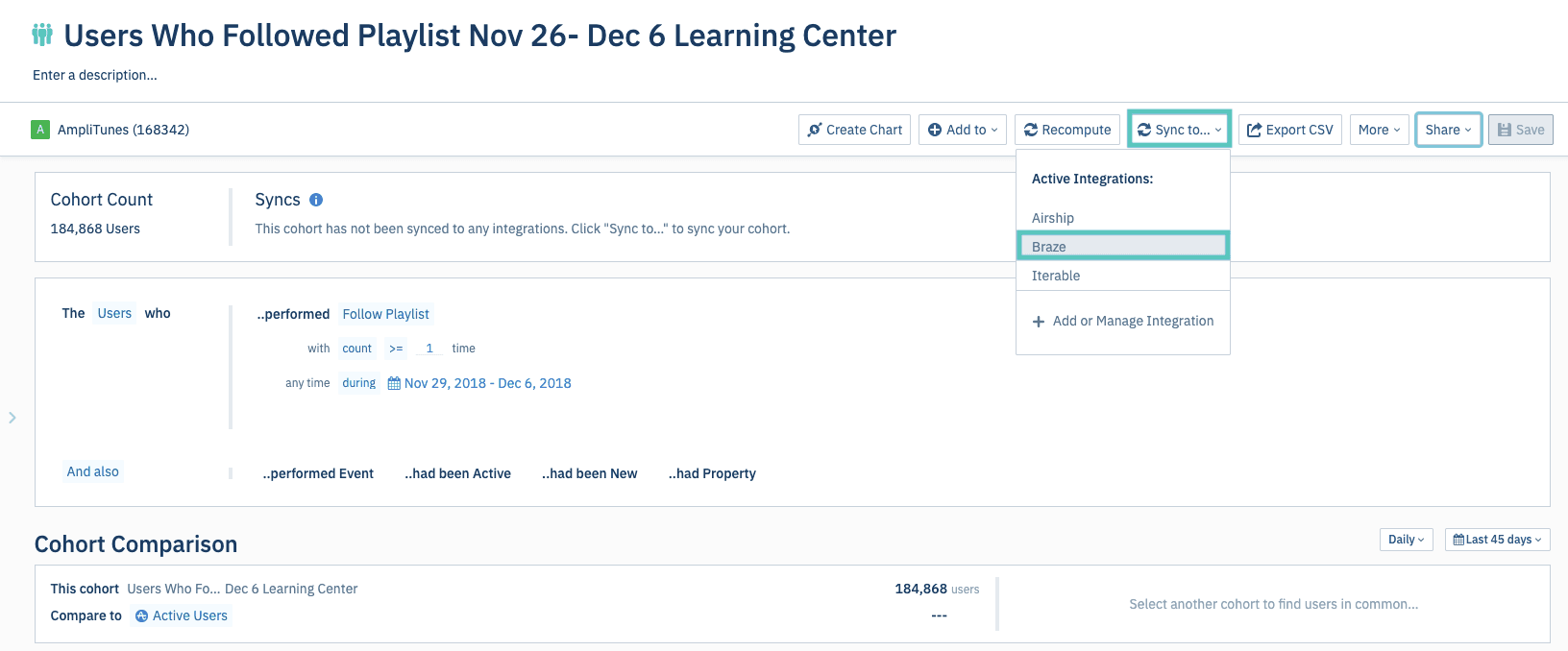1568x651 pixels.
Task: Select Iterable integration option
Action: (x=1056, y=276)
